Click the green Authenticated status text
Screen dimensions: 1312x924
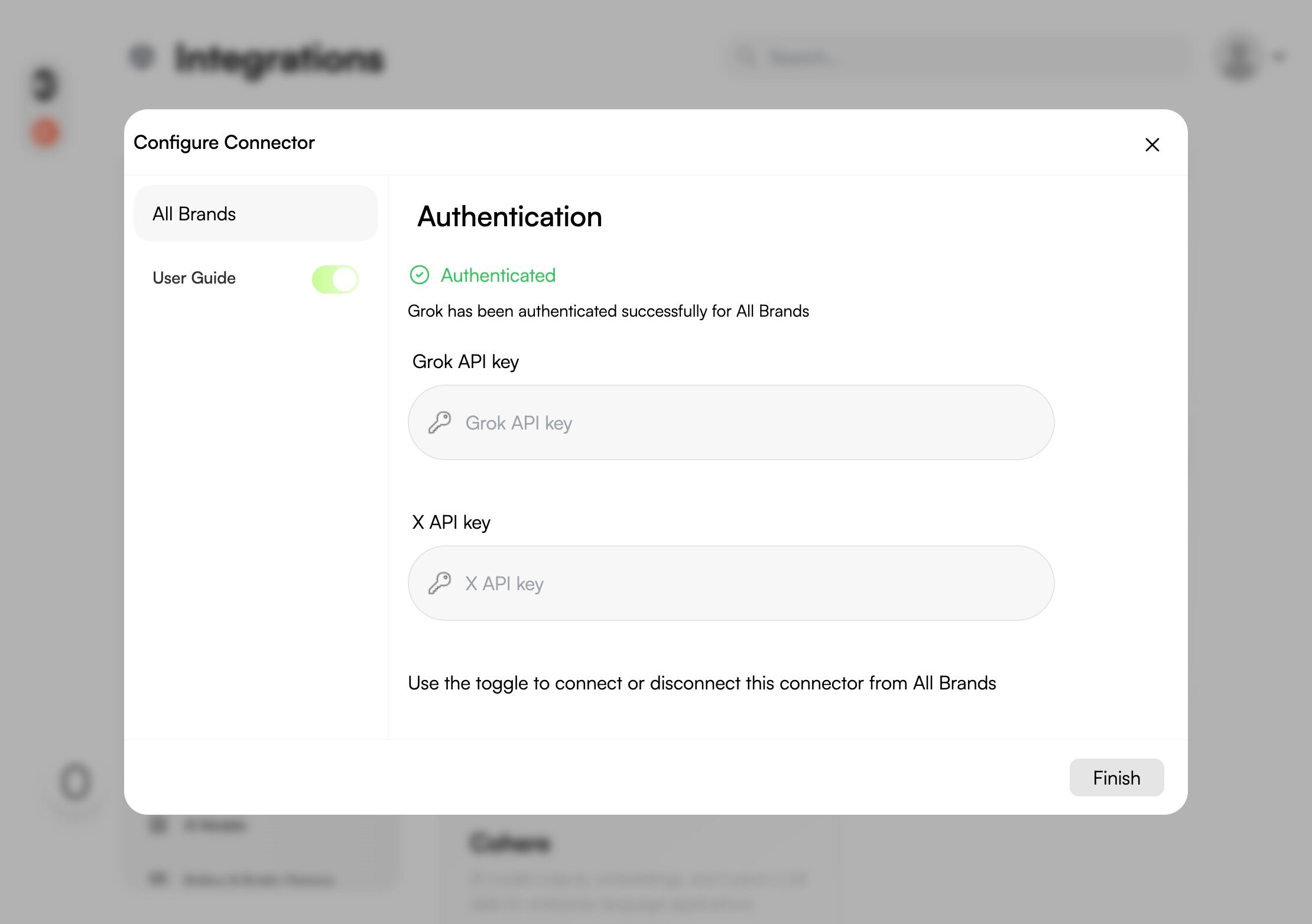[498, 275]
